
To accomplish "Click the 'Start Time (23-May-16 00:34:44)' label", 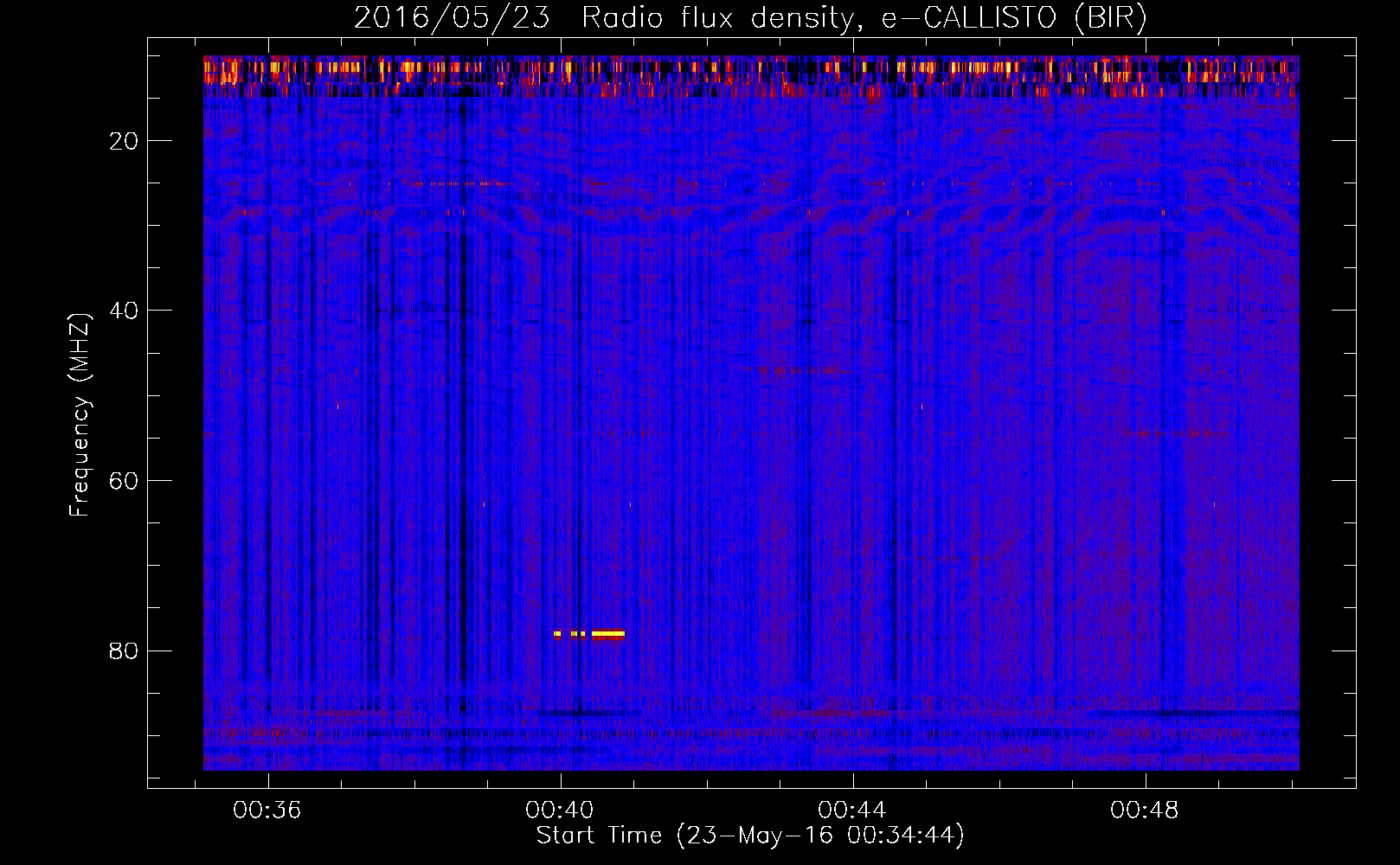I will (x=750, y=836).
